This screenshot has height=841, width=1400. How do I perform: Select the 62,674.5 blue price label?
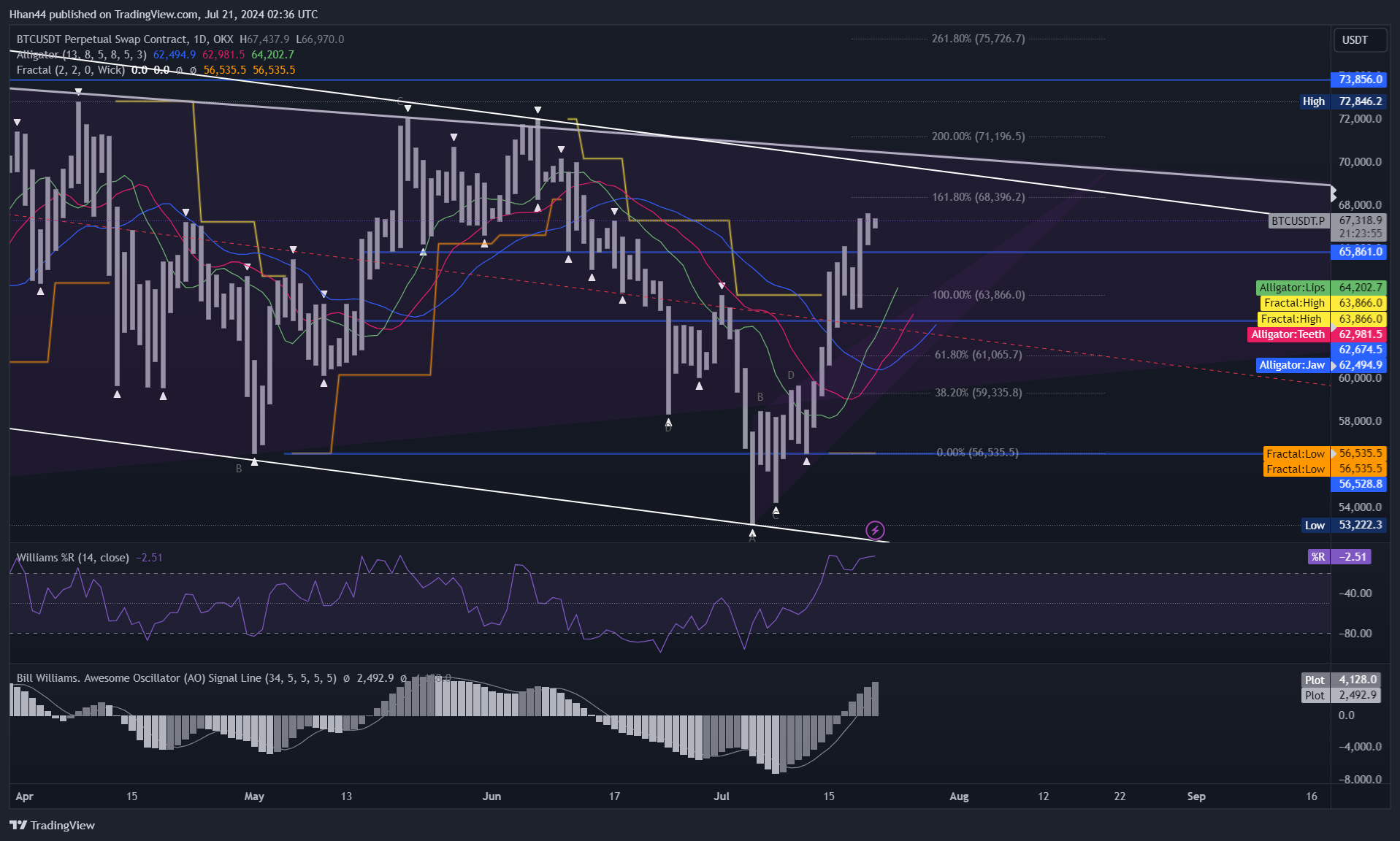(1358, 350)
